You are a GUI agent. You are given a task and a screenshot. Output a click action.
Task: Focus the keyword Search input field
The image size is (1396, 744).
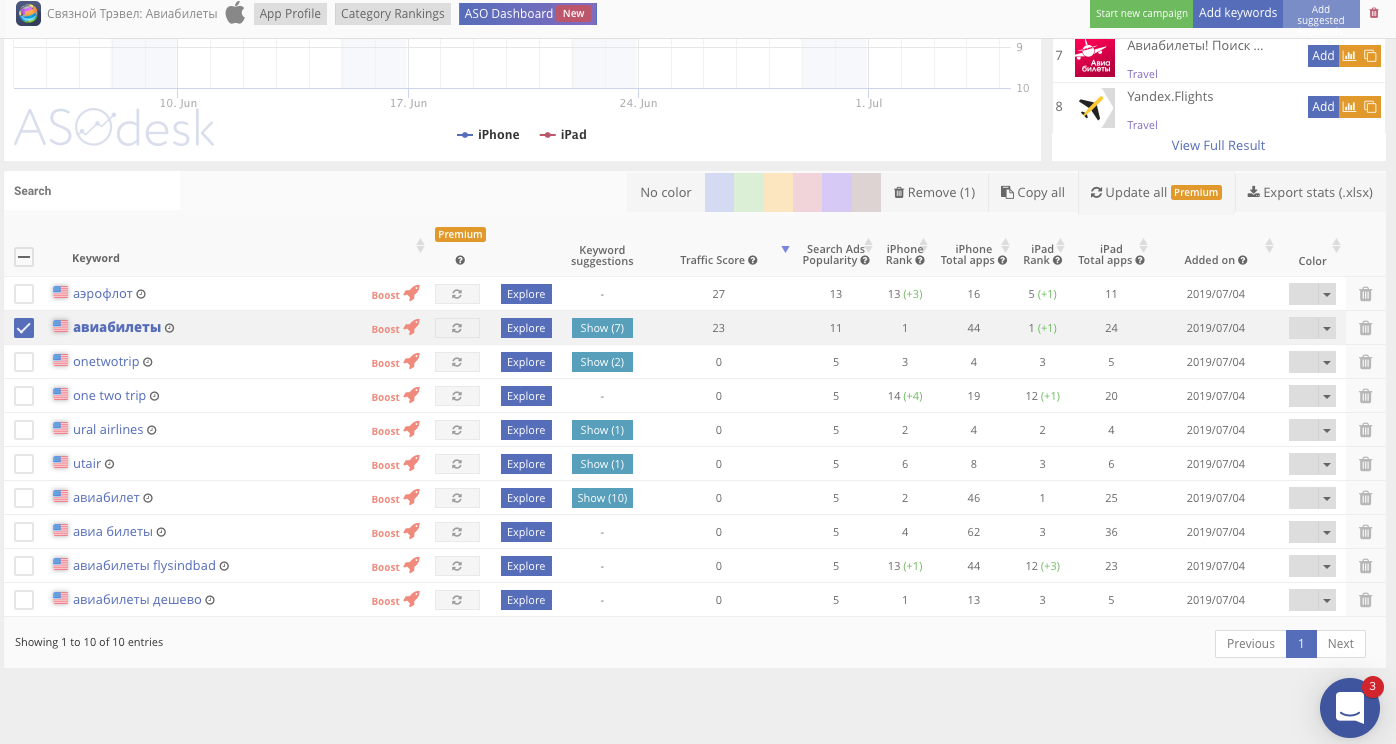[92, 191]
